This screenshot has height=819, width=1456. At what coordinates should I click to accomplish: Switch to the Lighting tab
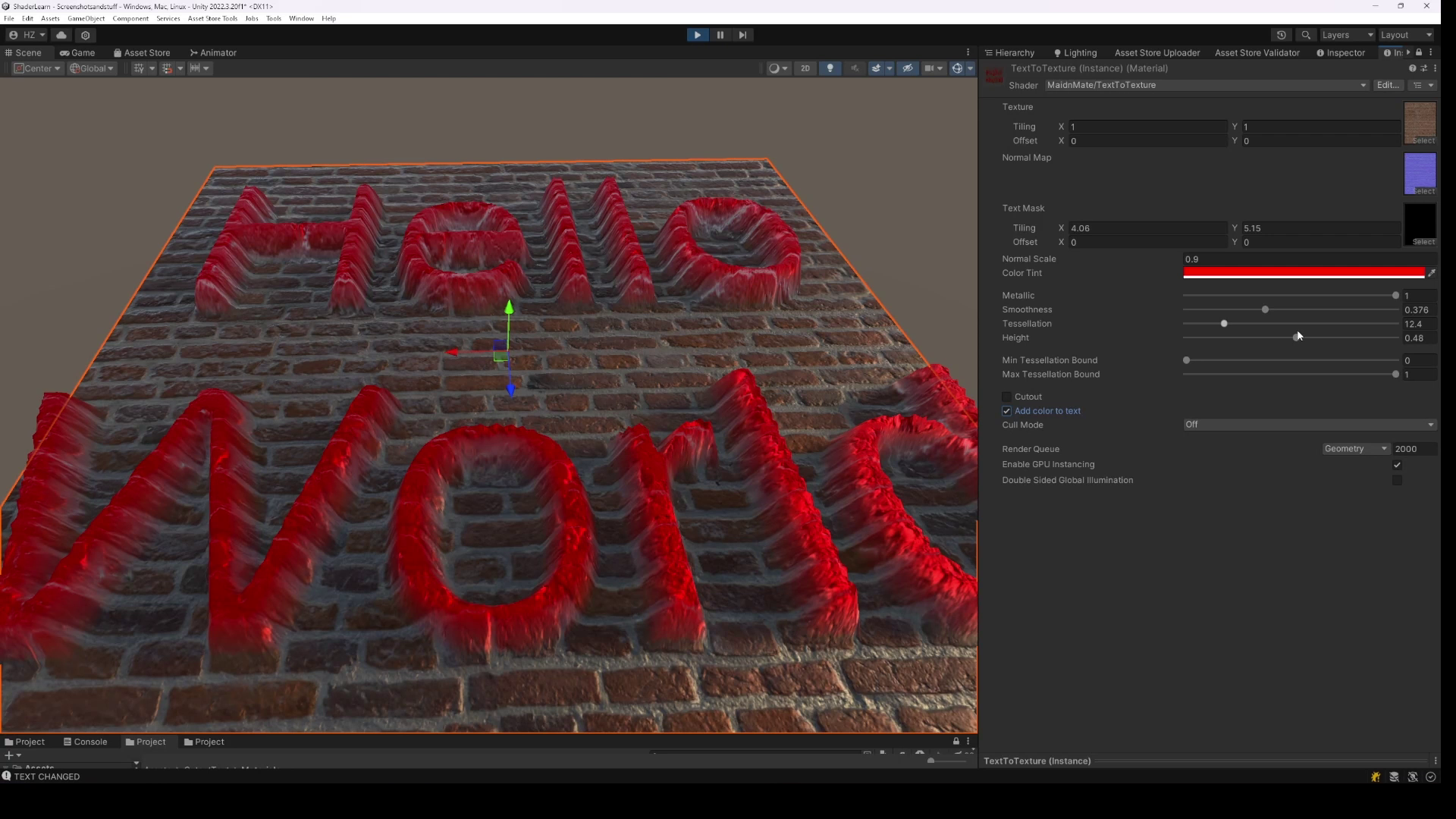coord(1075,52)
